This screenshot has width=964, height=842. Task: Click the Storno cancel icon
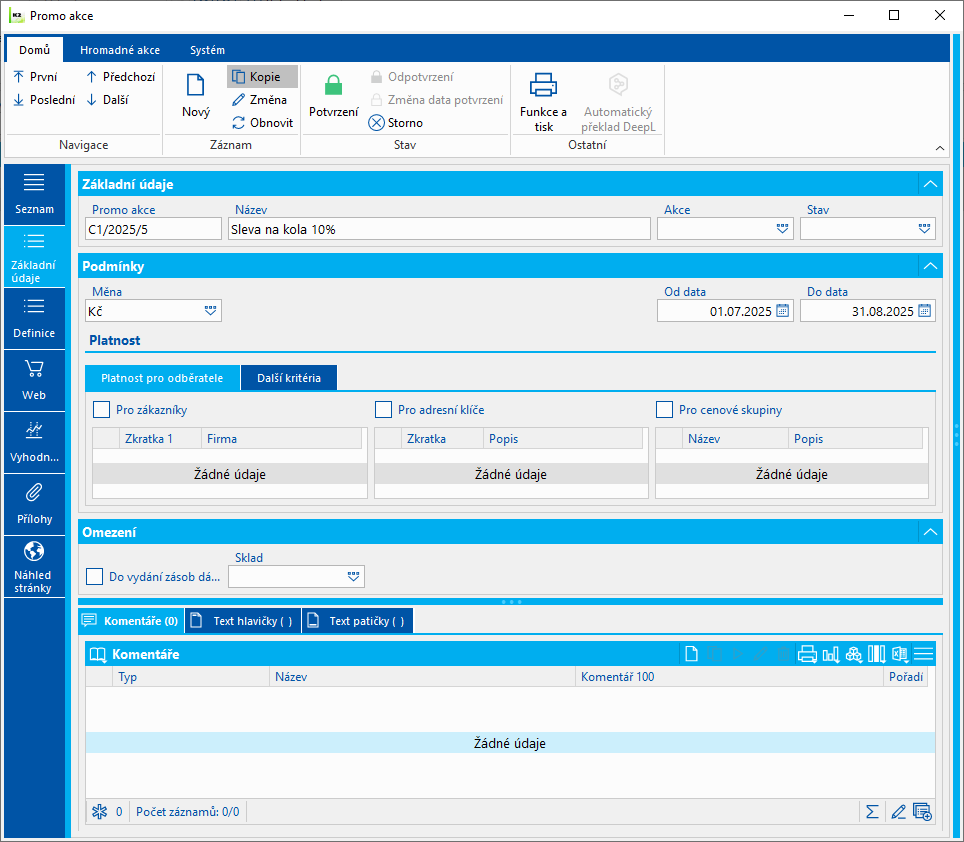376,123
